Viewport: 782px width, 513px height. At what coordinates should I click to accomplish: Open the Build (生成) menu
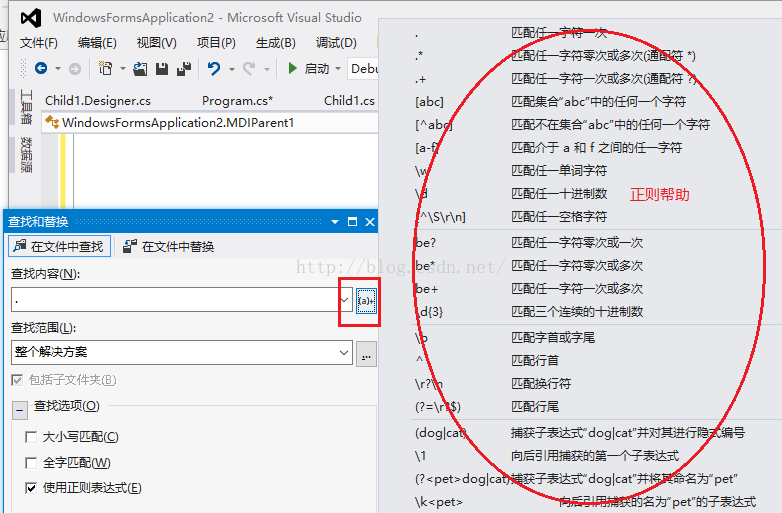click(x=276, y=43)
